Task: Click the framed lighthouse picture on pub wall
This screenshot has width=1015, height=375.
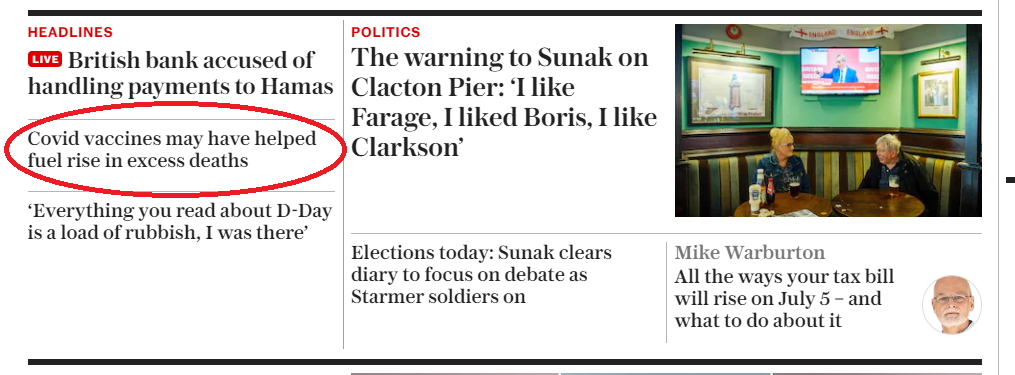Action: (x=730, y=91)
